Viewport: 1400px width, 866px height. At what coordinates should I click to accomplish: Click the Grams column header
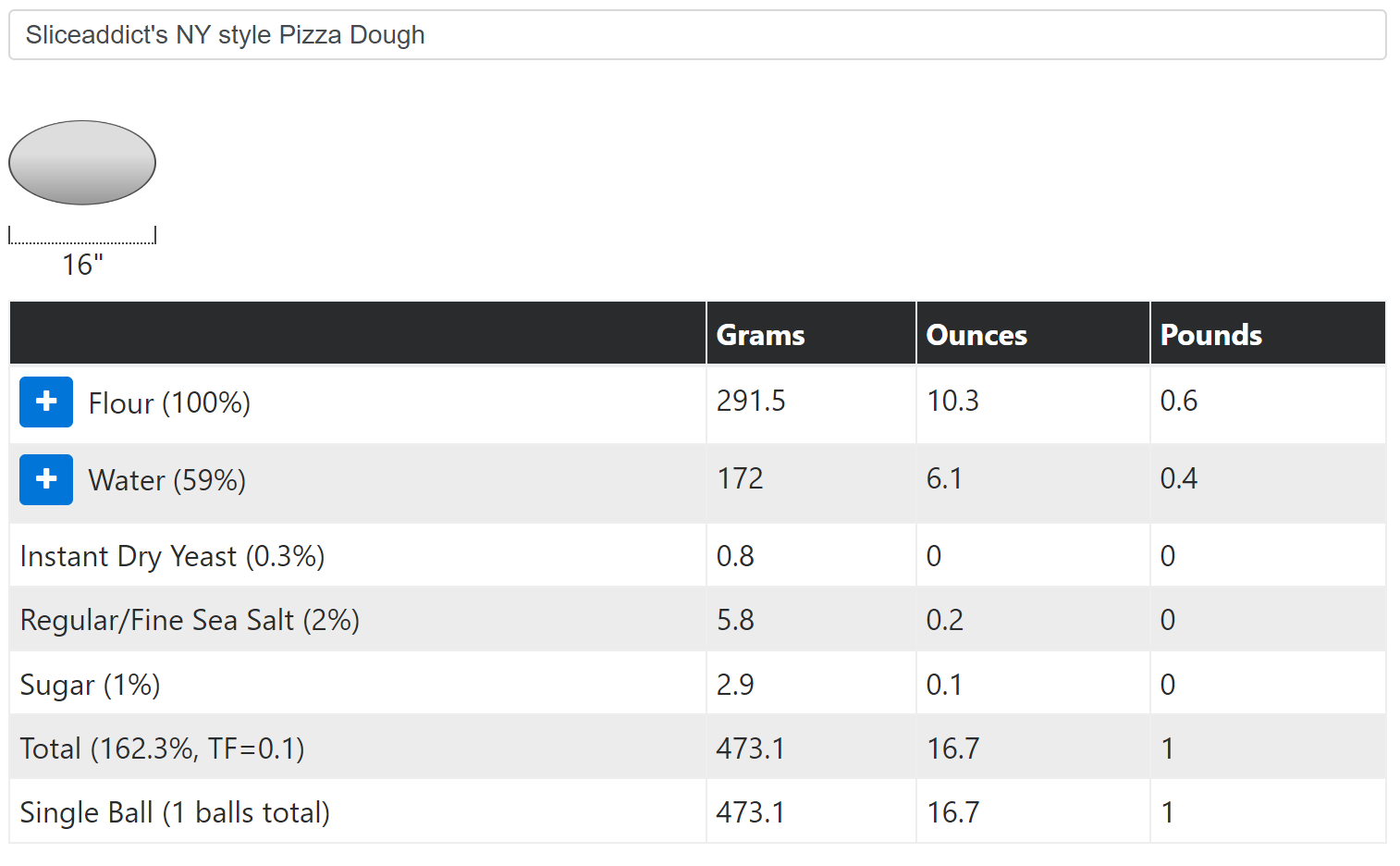pos(759,334)
